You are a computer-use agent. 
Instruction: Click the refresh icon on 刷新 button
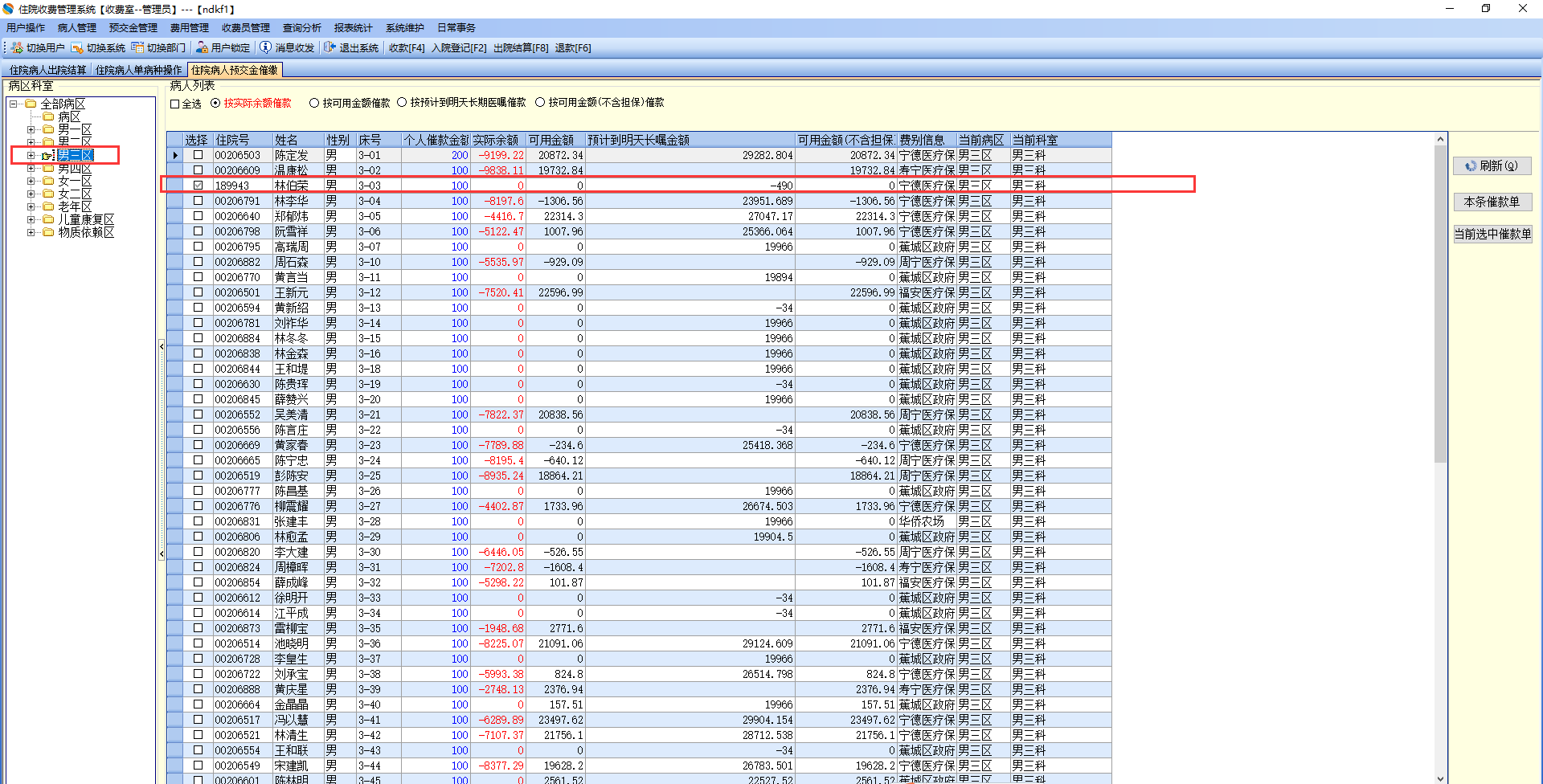(1471, 166)
